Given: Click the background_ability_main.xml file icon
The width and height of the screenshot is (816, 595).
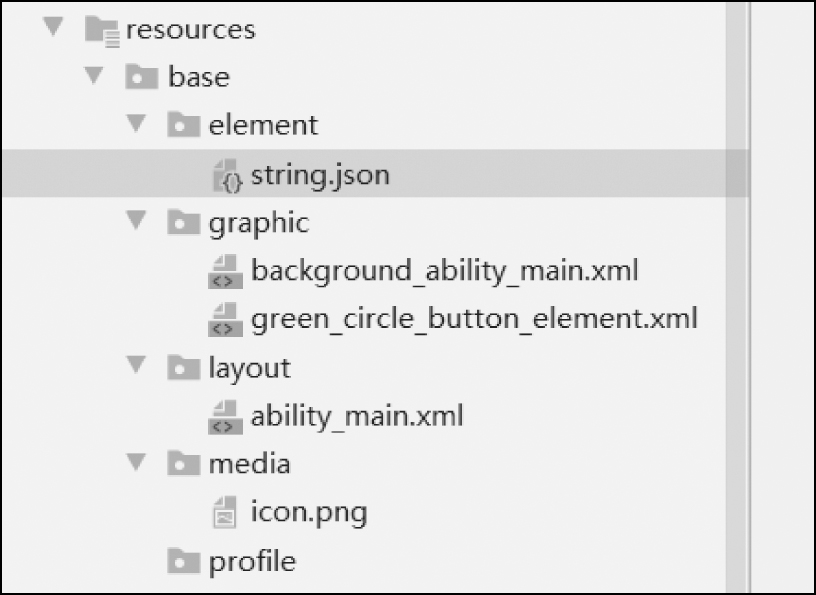Looking at the screenshot, I should 226,271.
